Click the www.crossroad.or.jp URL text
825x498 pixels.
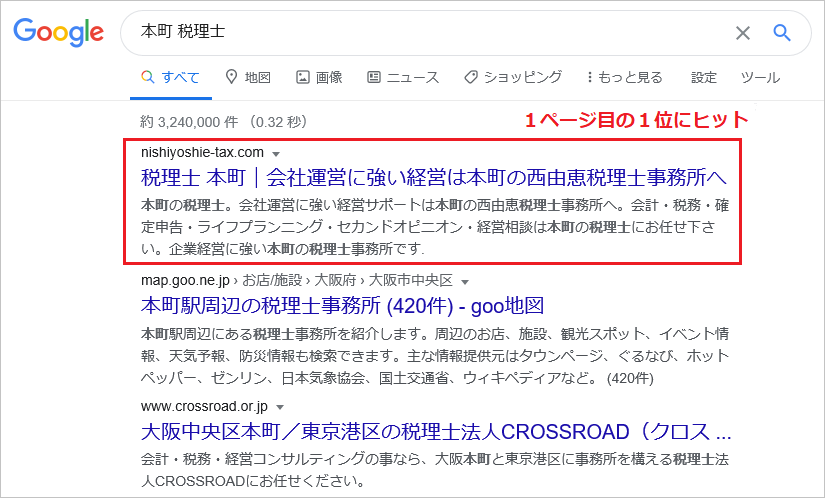click(x=204, y=406)
